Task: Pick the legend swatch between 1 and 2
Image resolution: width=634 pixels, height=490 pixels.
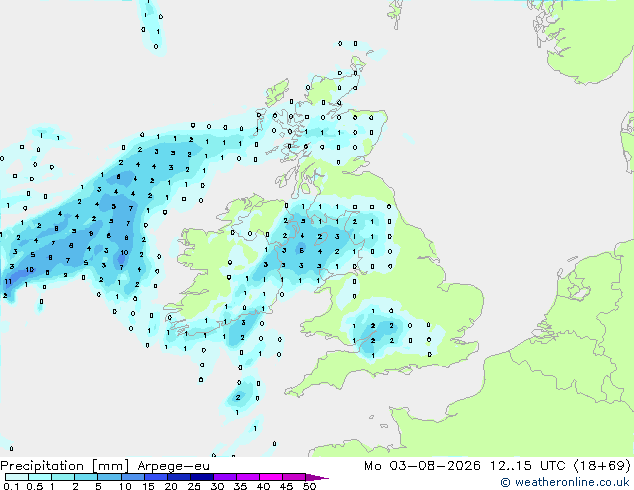Action: coord(63,477)
